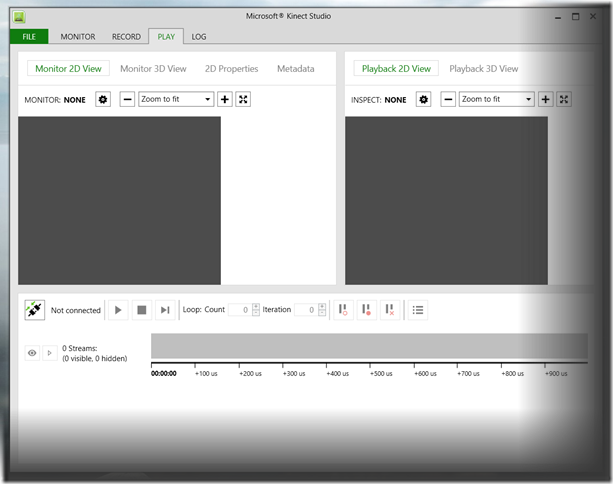Zoom out in Playback view
613x484 pixels.
[x=448, y=99]
